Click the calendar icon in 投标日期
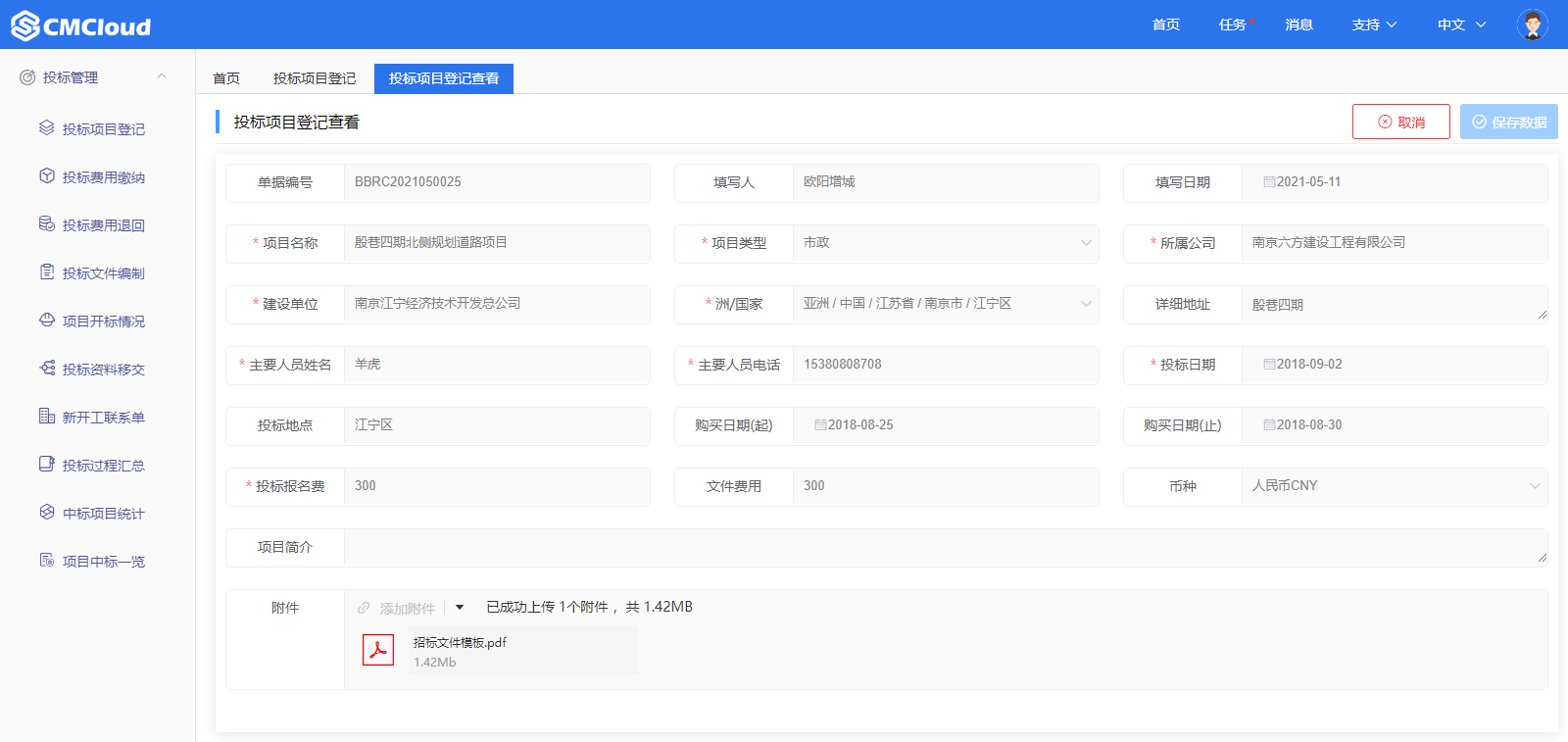 (1269, 365)
